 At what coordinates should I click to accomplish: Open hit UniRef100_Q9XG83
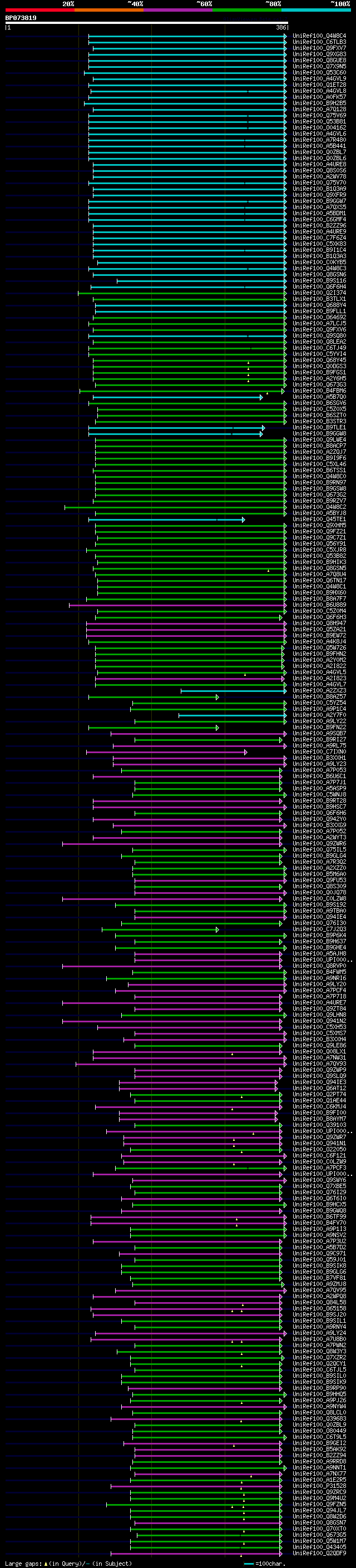(319, 55)
